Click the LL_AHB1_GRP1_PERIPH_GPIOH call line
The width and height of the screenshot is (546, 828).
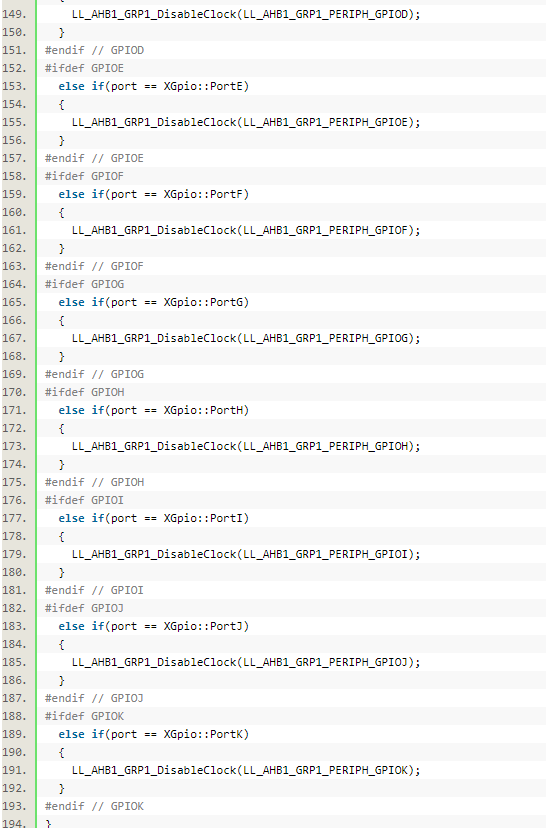click(x=246, y=446)
